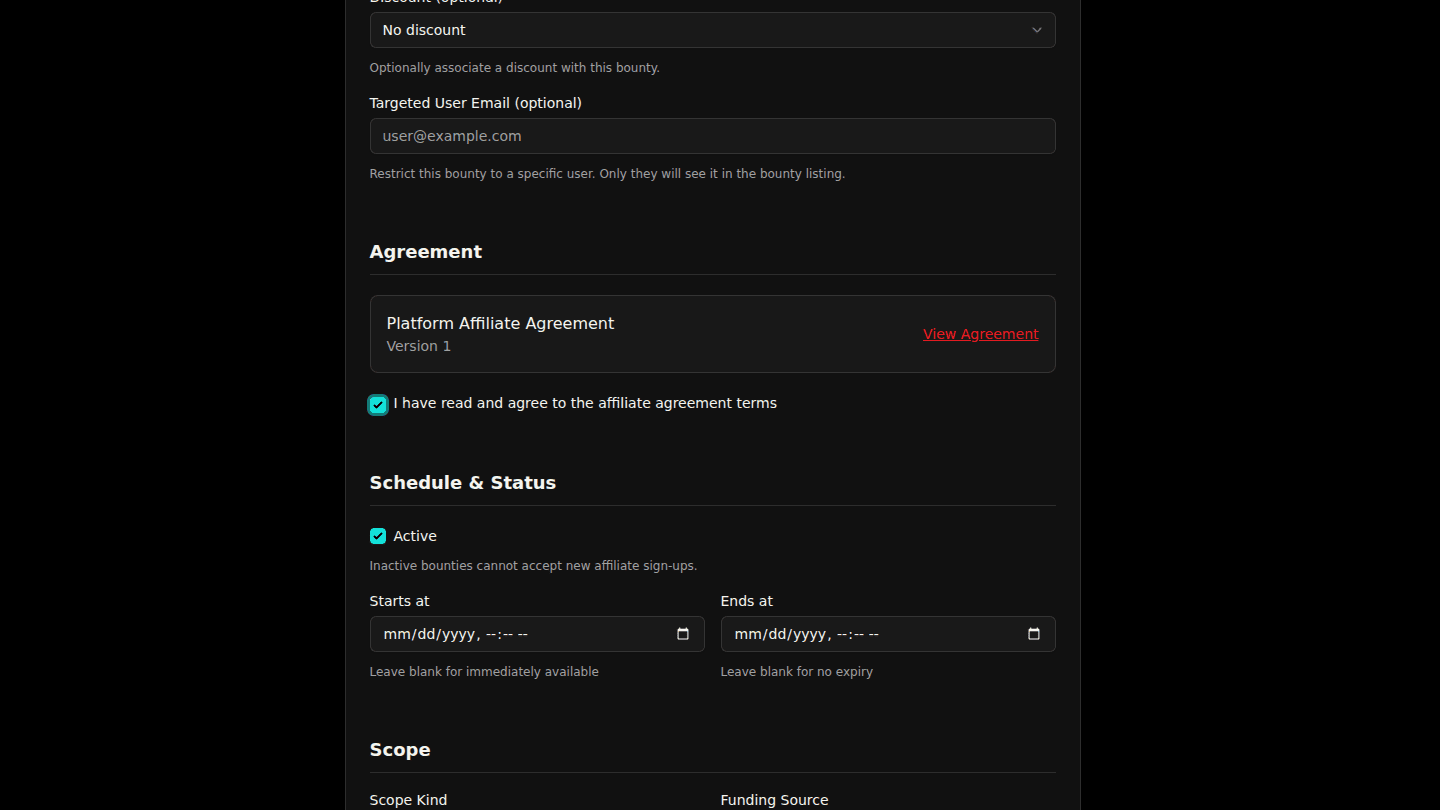The image size is (1440, 810).
Task: Click the Version 1 text
Action: point(418,346)
